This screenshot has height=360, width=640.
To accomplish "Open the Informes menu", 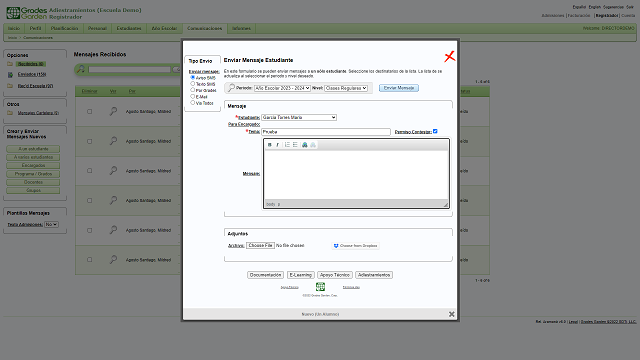I will (x=242, y=28).
